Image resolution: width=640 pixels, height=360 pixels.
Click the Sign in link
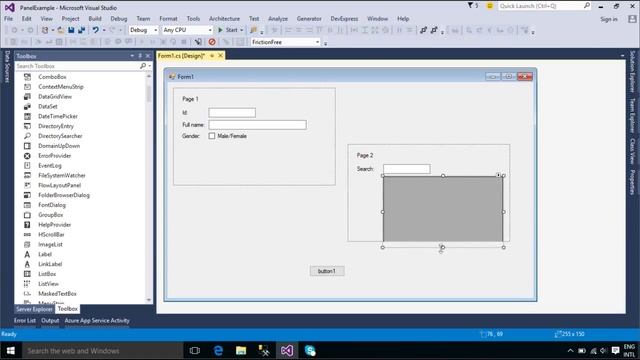click(609, 19)
